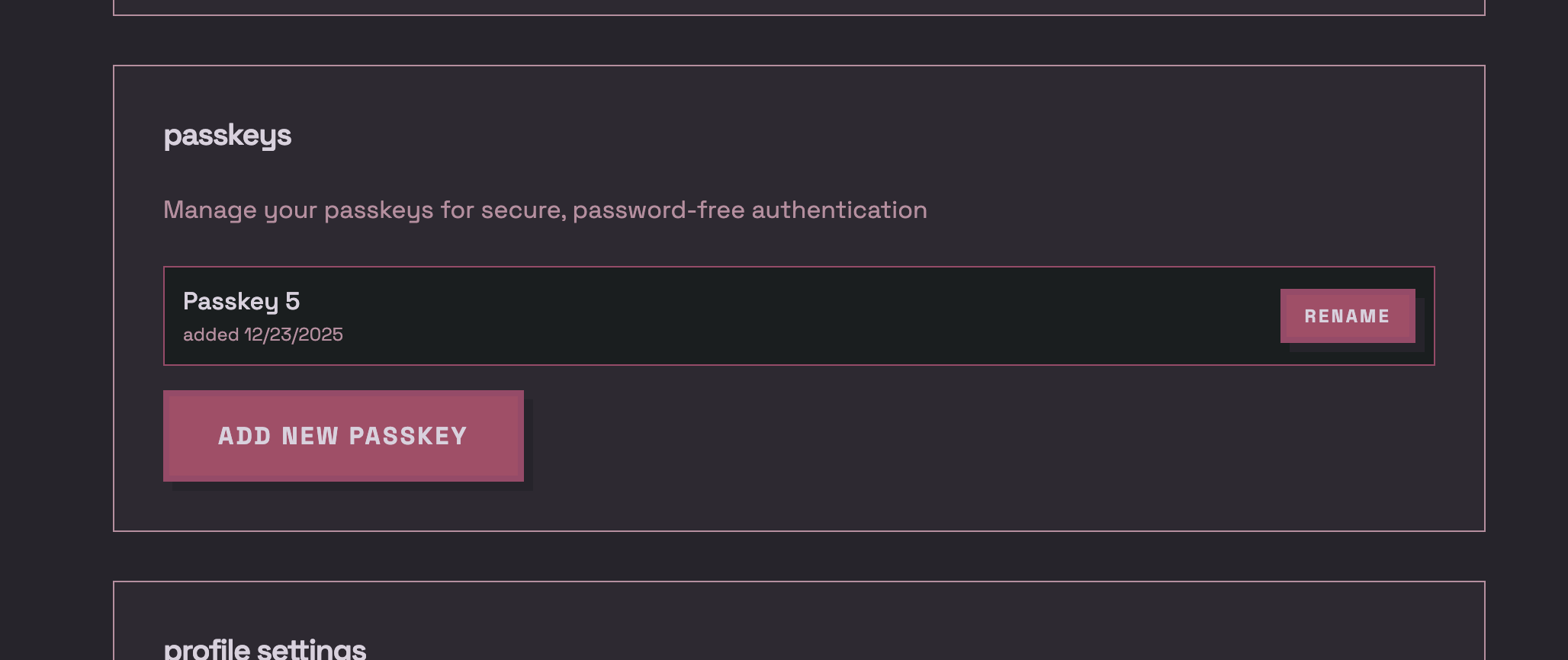This screenshot has width=1568, height=660.
Task: Click the profile settings title text
Action: pyautogui.click(x=265, y=649)
